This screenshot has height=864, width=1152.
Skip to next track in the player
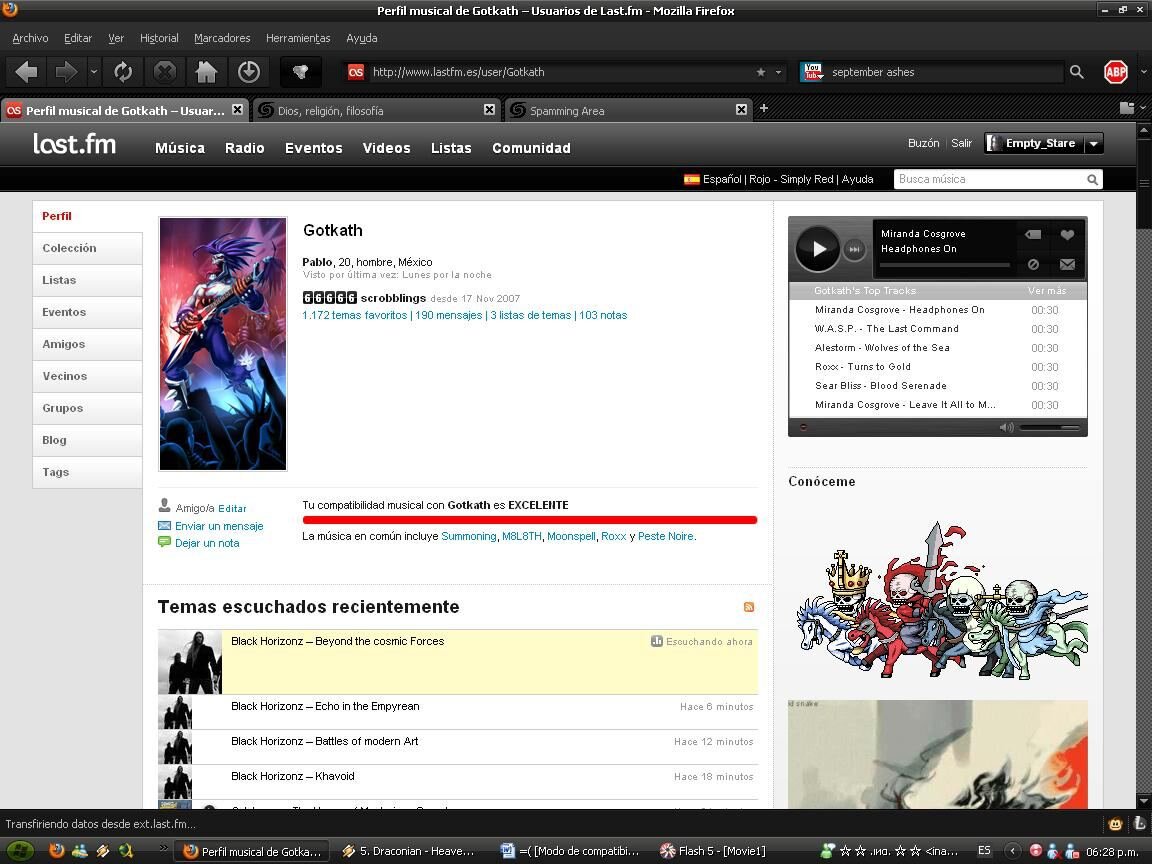tap(854, 249)
